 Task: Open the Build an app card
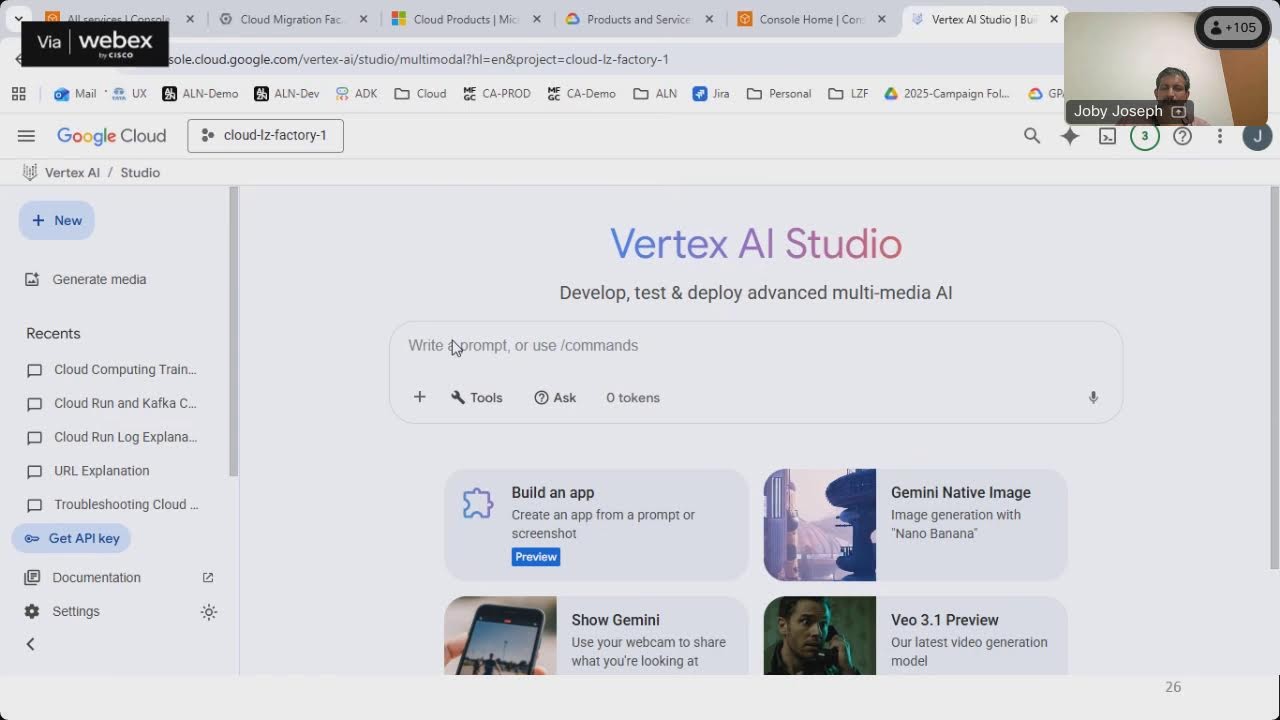click(596, 525)
